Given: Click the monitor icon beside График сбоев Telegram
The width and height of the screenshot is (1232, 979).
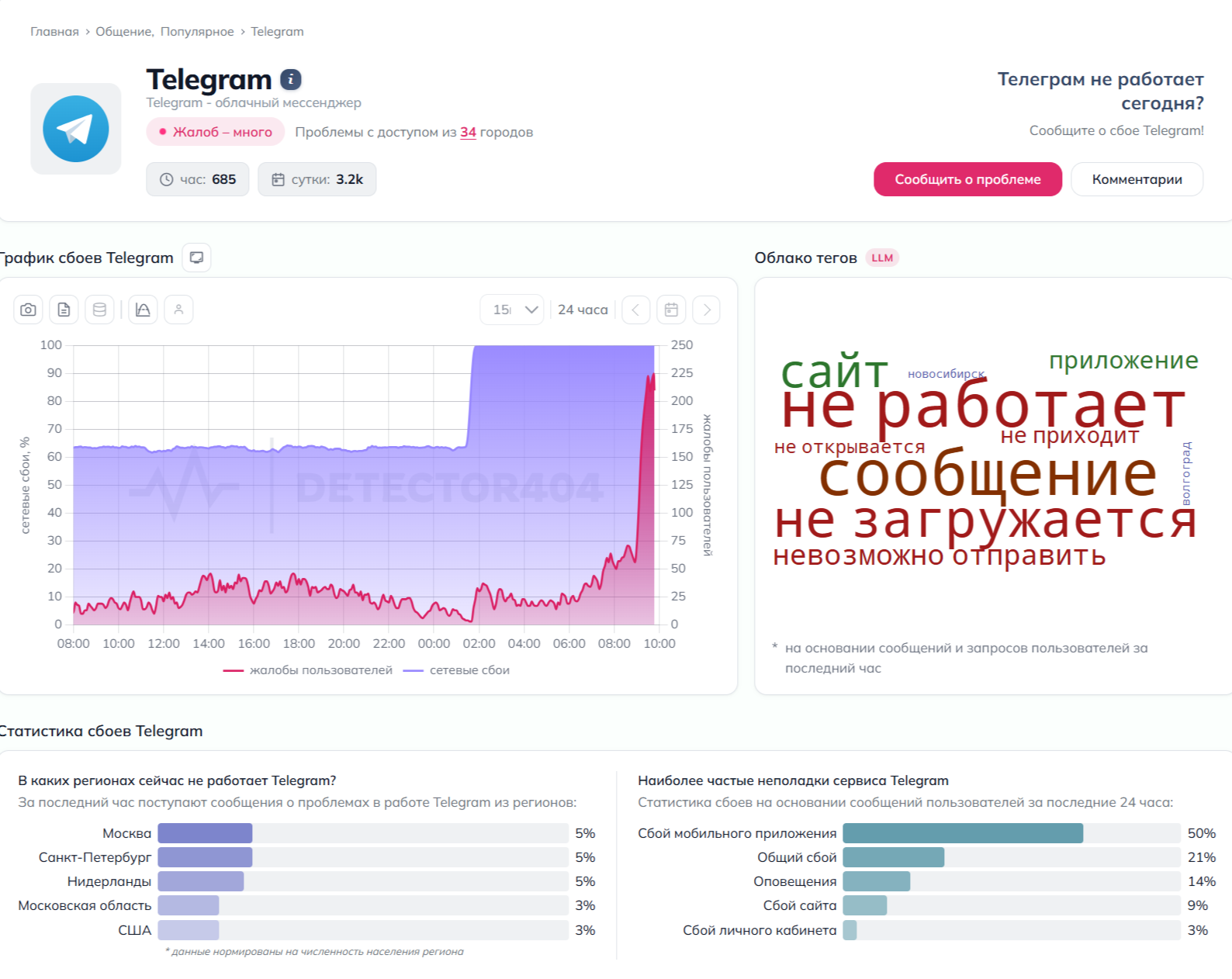Looking at the screenshot, I should (196, 258).
